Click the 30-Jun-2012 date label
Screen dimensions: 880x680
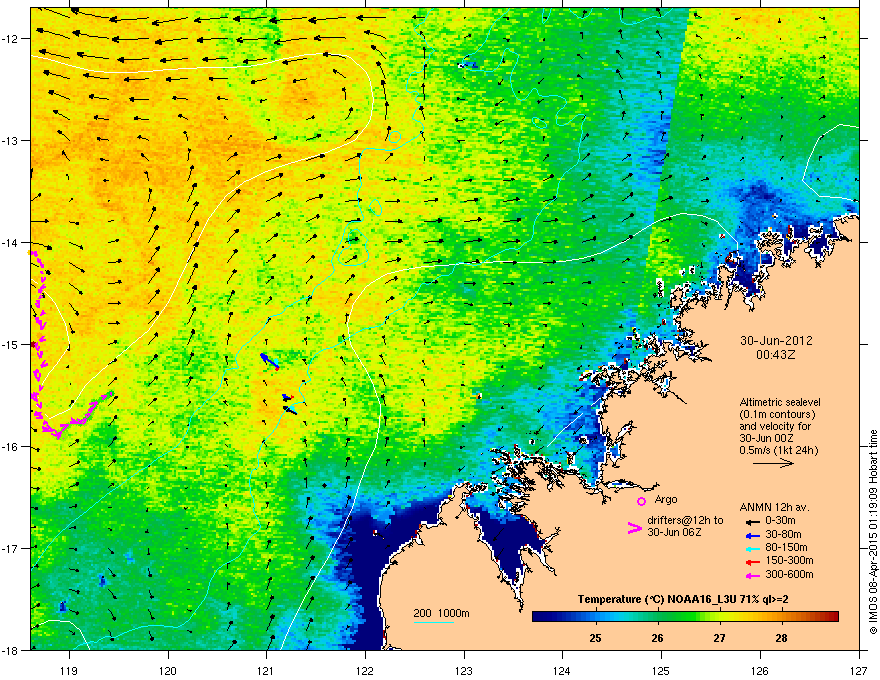point(776,341)
